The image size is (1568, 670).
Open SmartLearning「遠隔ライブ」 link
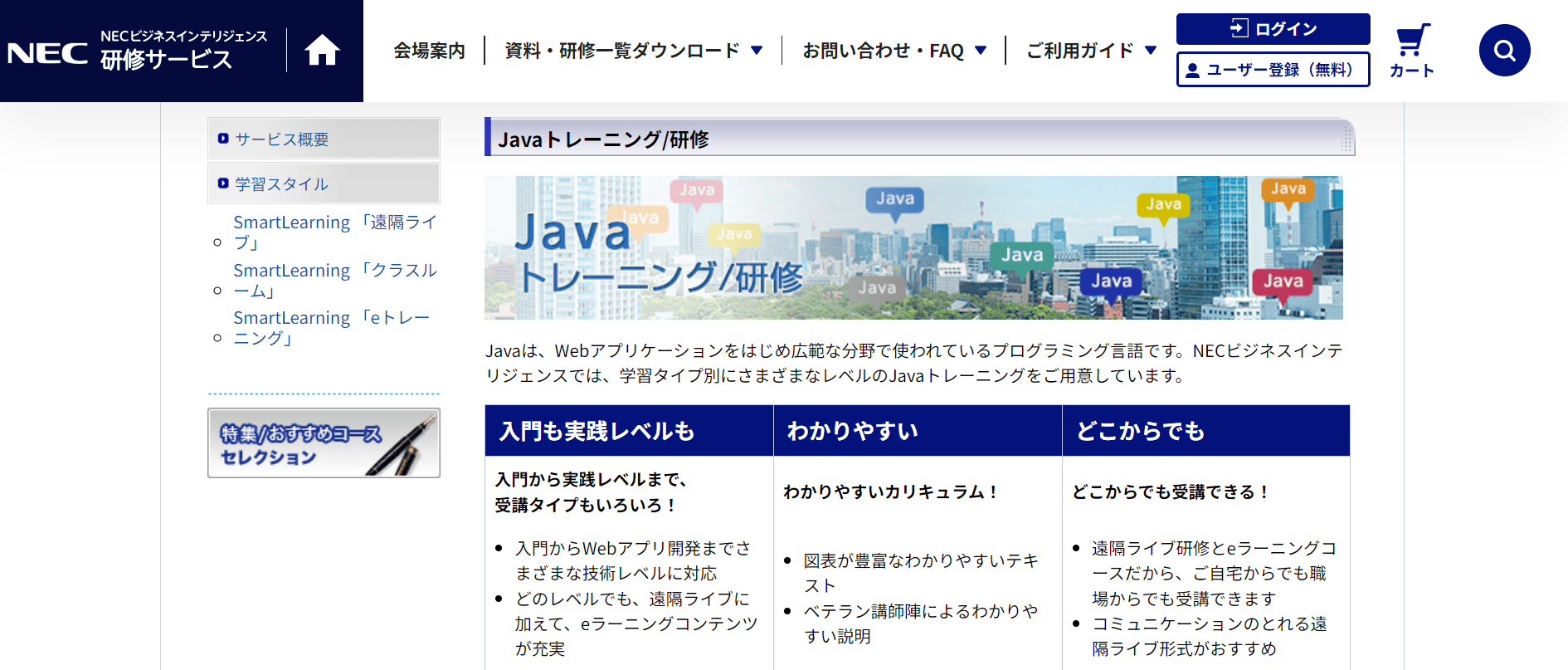coord(335,232)
